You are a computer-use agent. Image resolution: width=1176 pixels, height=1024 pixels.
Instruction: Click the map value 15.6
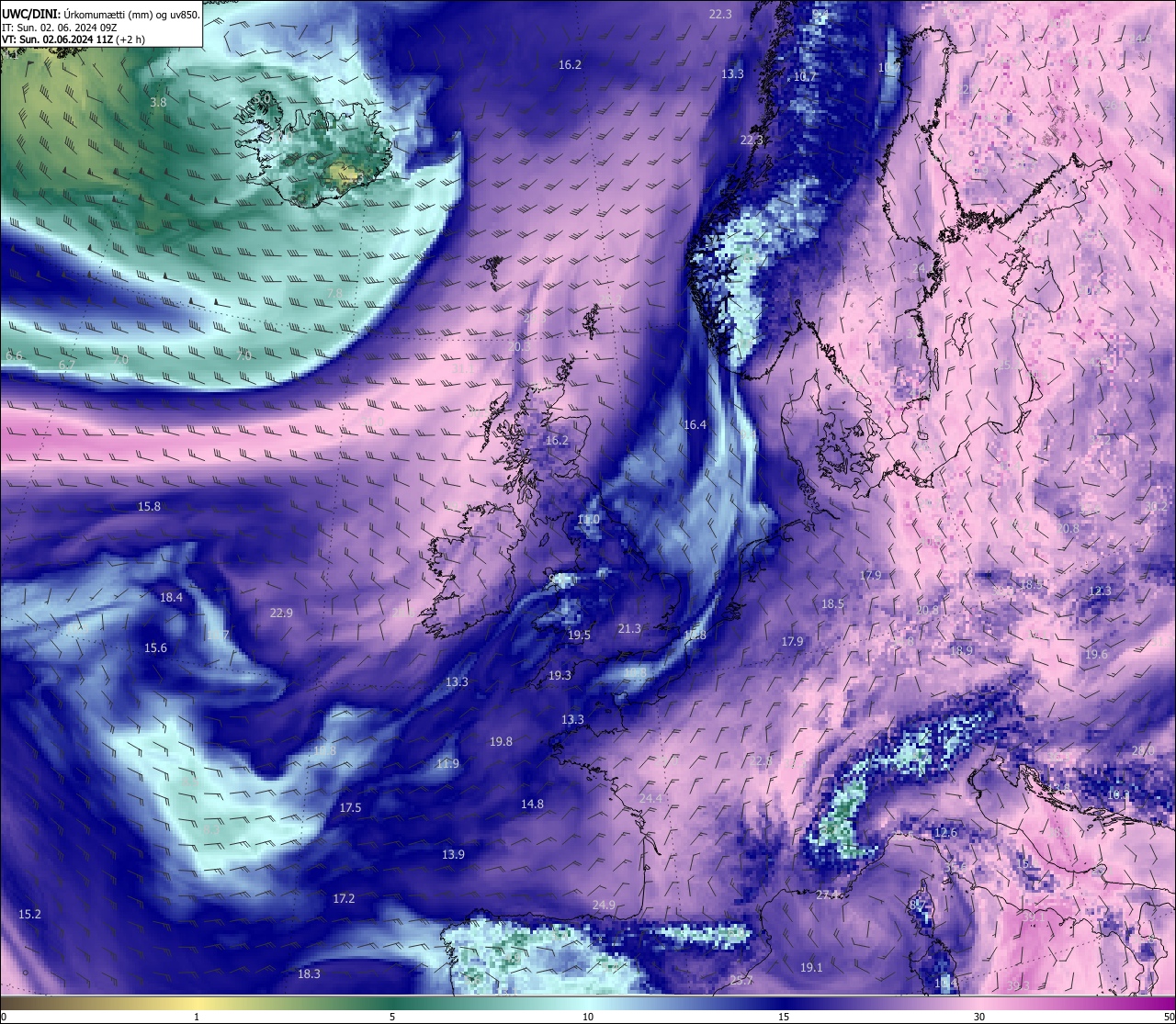click(155, 647)
